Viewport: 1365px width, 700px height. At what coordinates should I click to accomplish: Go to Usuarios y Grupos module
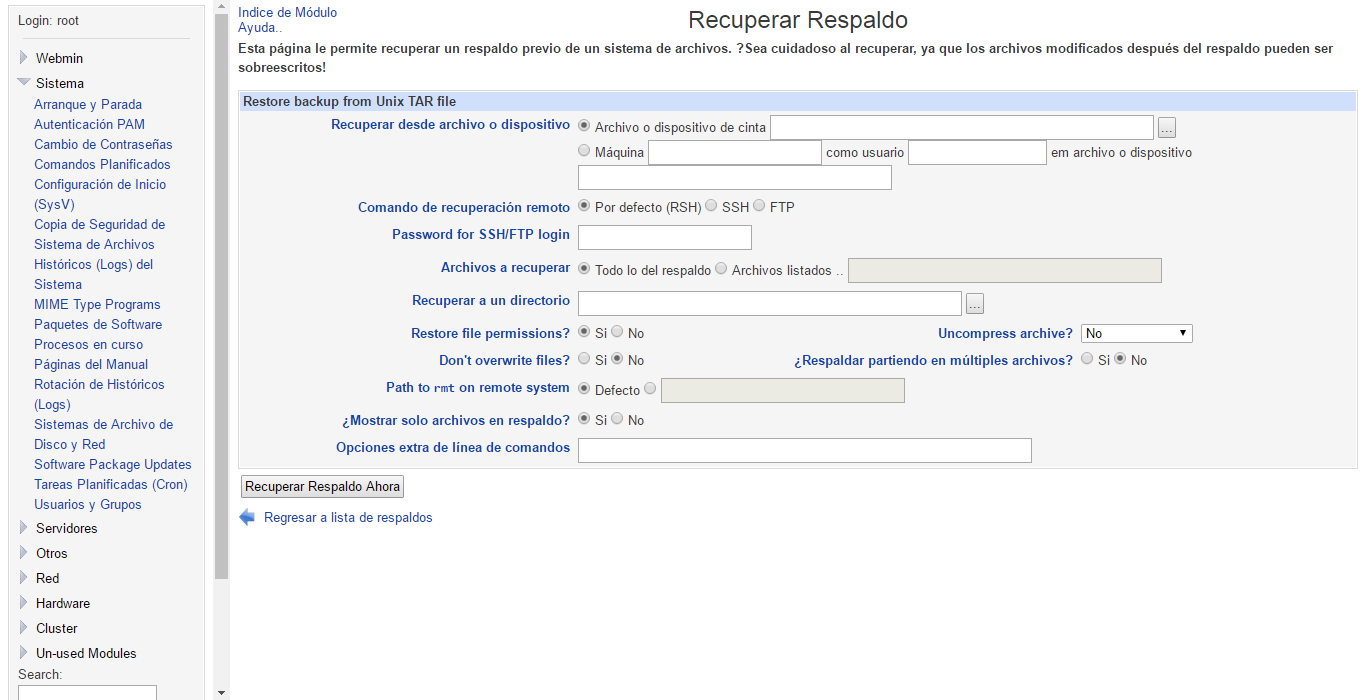click(87, 504)
